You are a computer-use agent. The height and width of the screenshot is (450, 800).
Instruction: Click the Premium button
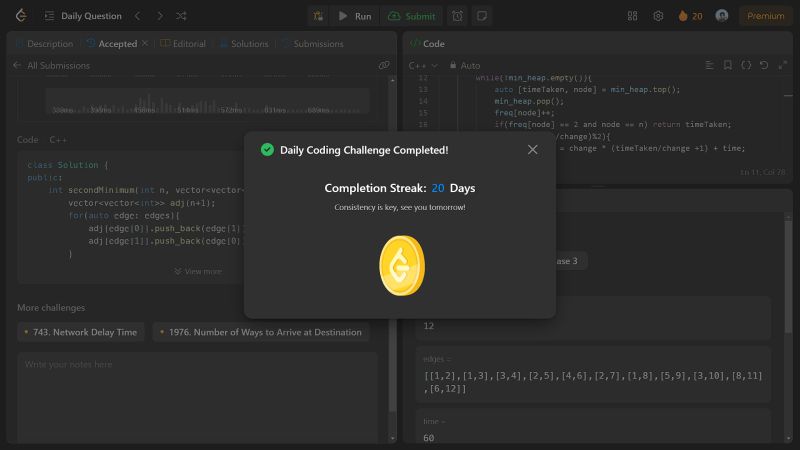pos(765,16)
